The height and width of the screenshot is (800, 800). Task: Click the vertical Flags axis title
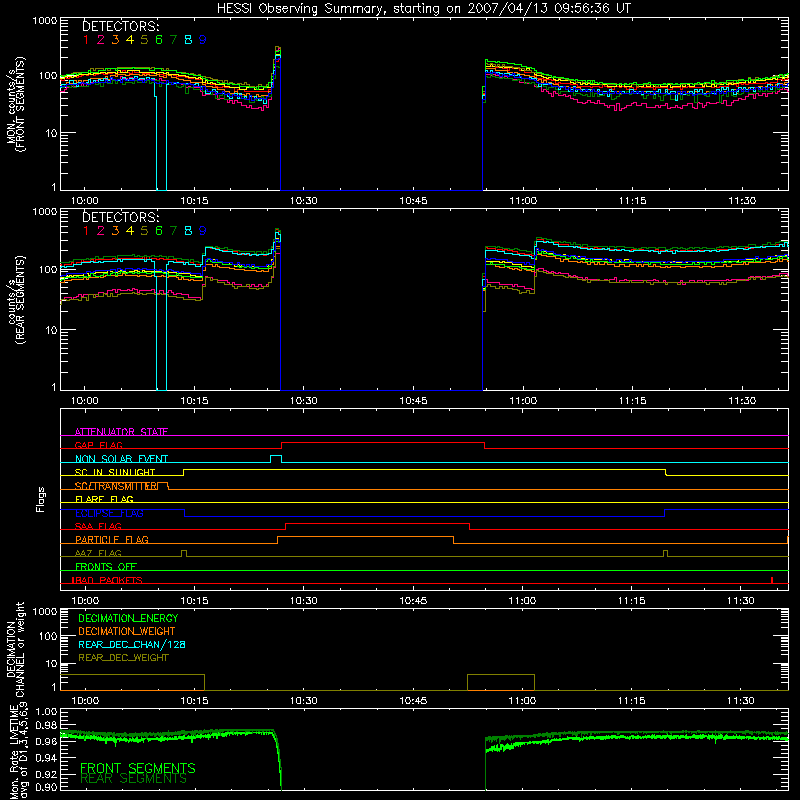pyautogui.click(x=41, y=499)
